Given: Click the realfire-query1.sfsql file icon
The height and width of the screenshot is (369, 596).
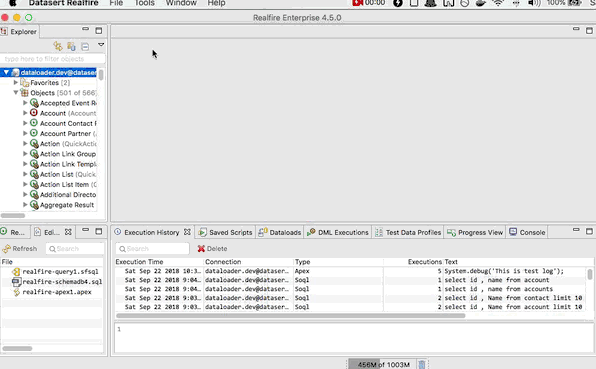Looking at the screenshot, I should click(16, 271).
